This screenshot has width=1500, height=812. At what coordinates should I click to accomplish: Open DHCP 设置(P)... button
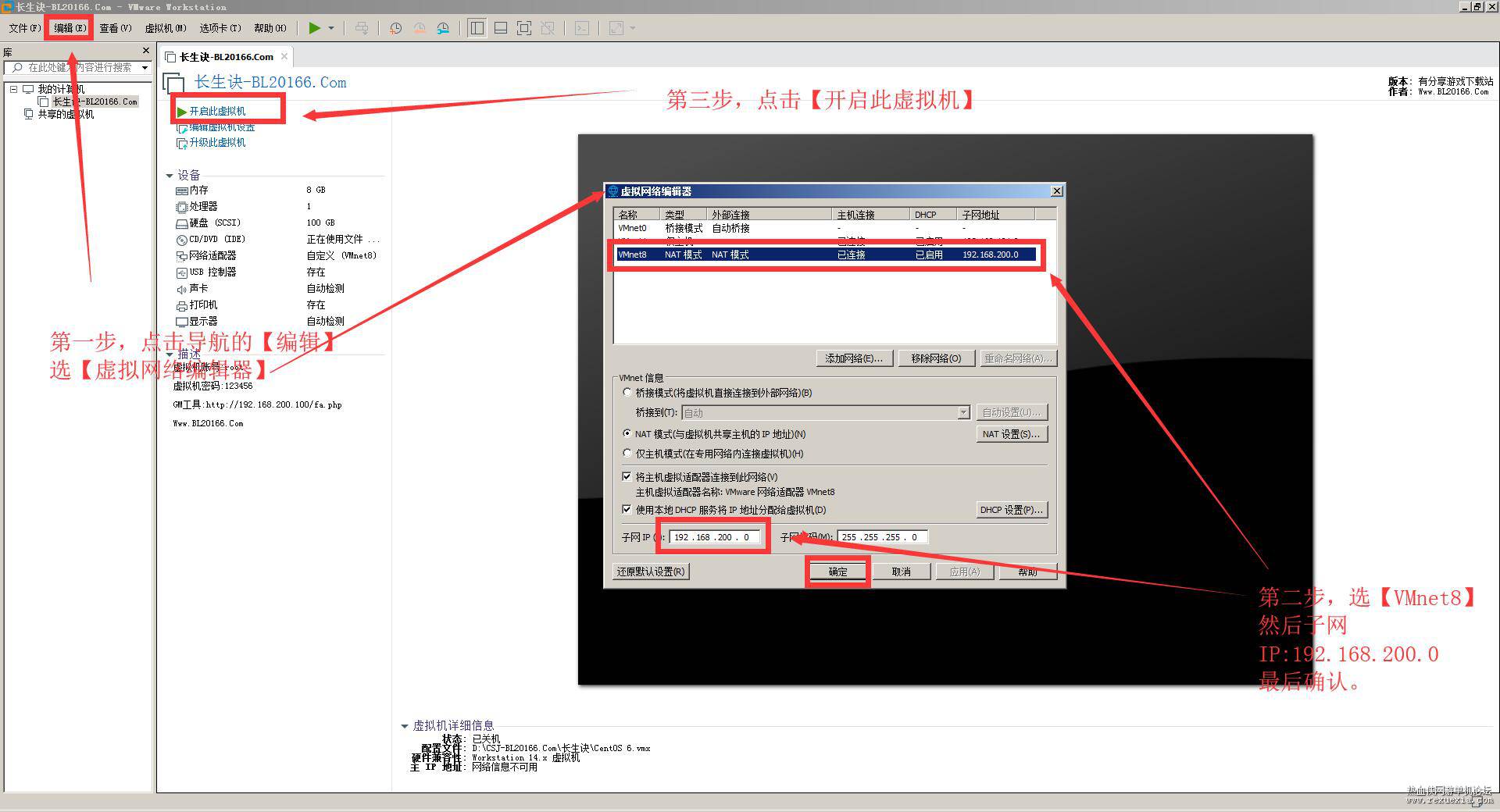1011,510
